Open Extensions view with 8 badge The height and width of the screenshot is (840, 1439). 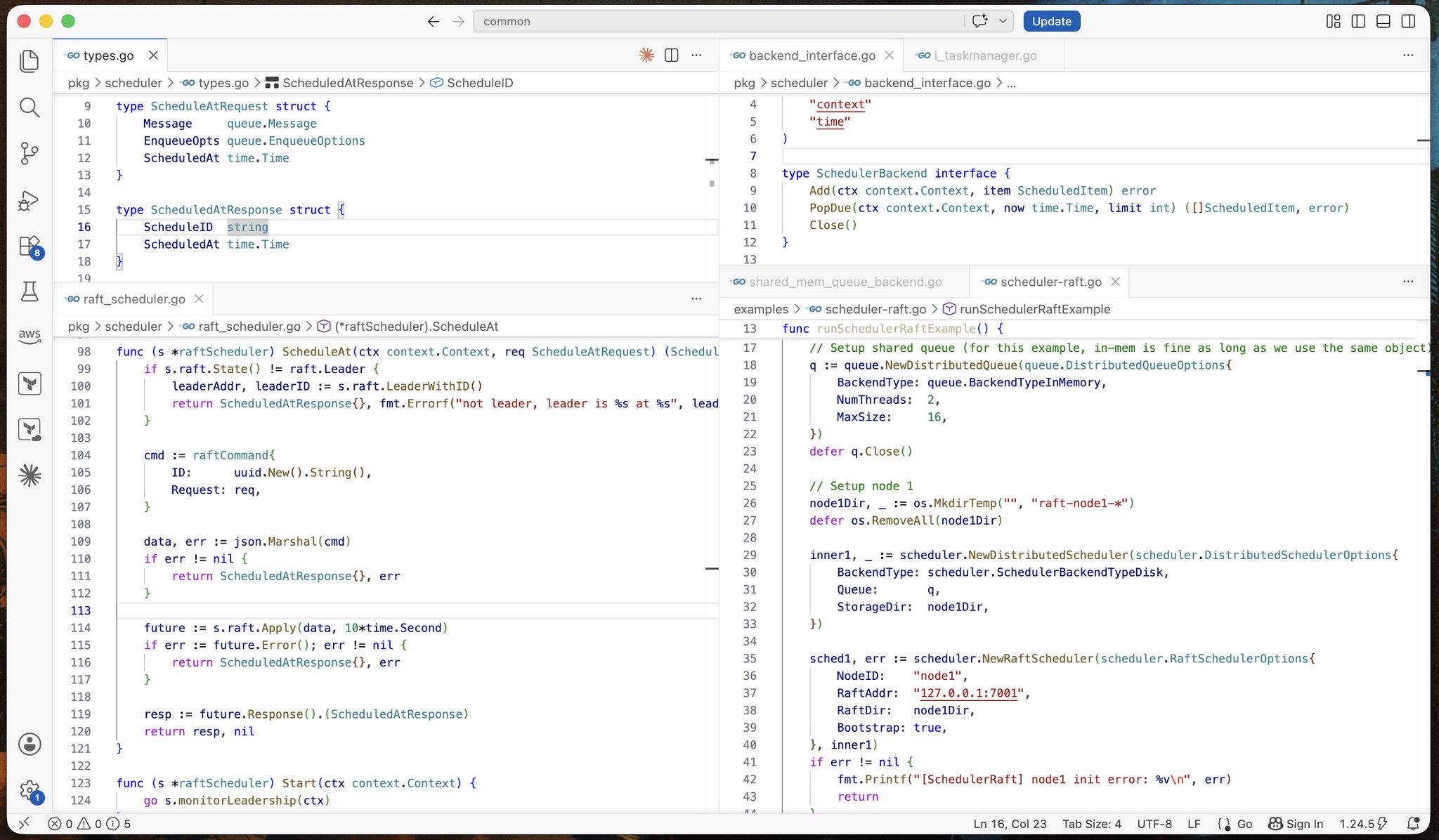click(x=30, y=247)
